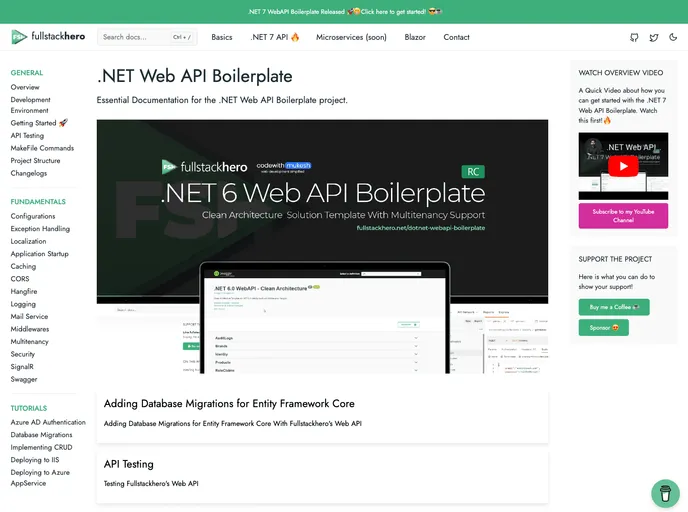Toggle dark mode with the moon icon

tap(673, 37)
